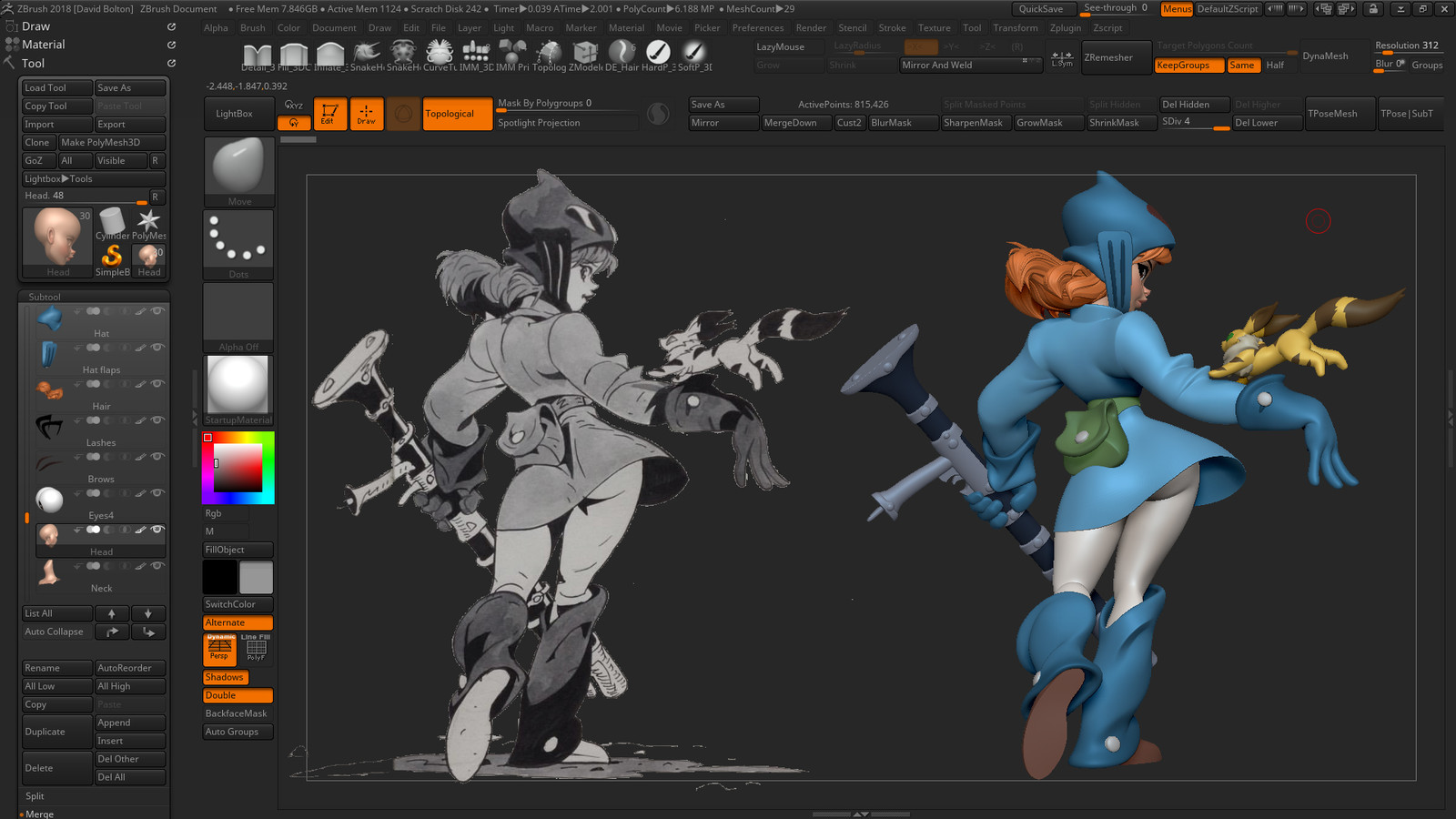
Task: Click Make PolyMesh3D
Action: 112,143
